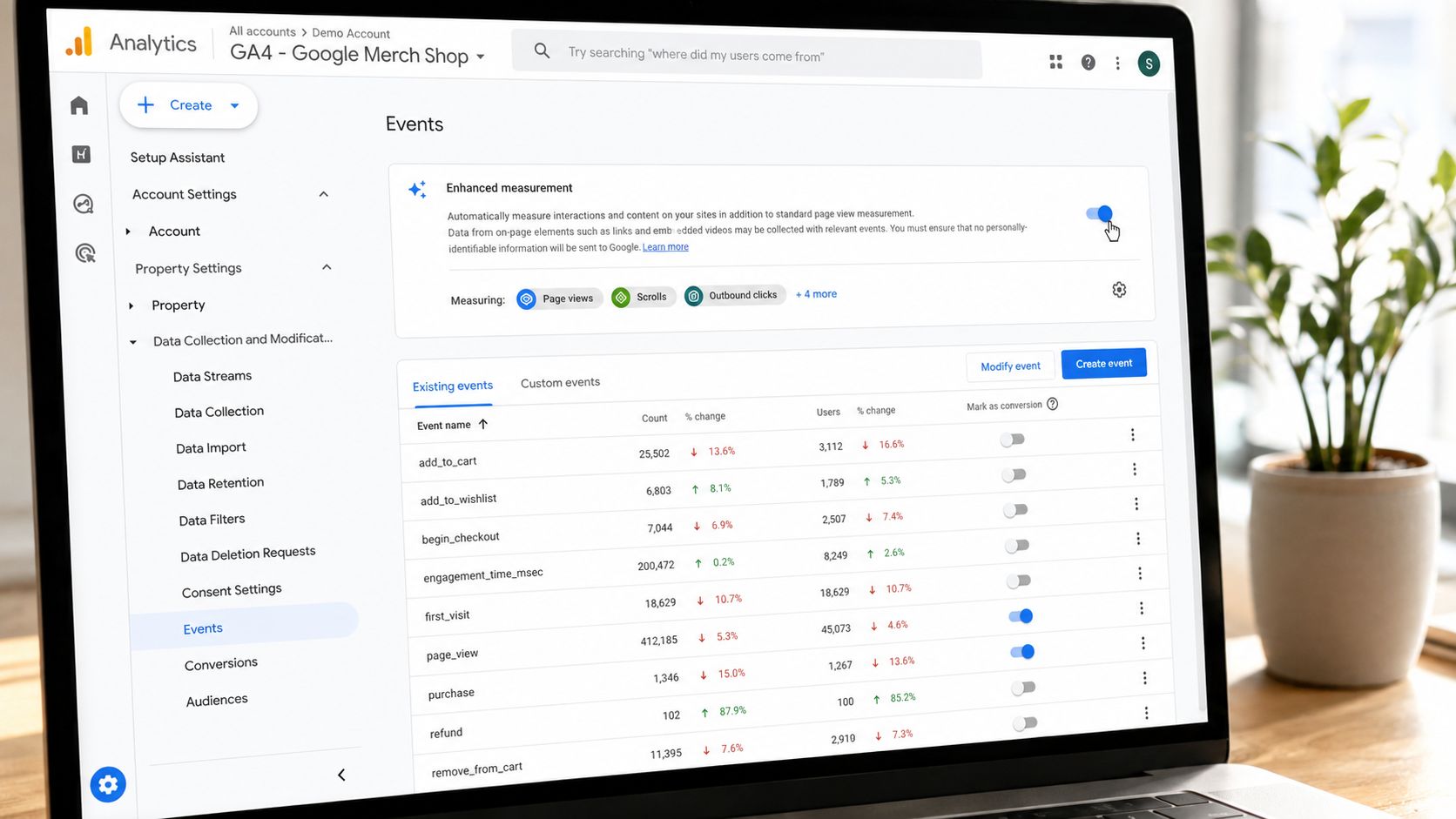The height and width of the screenshot is (819, 1456).
Task: Open the GA4 property selector dropdown
Action: pos(480,57)
